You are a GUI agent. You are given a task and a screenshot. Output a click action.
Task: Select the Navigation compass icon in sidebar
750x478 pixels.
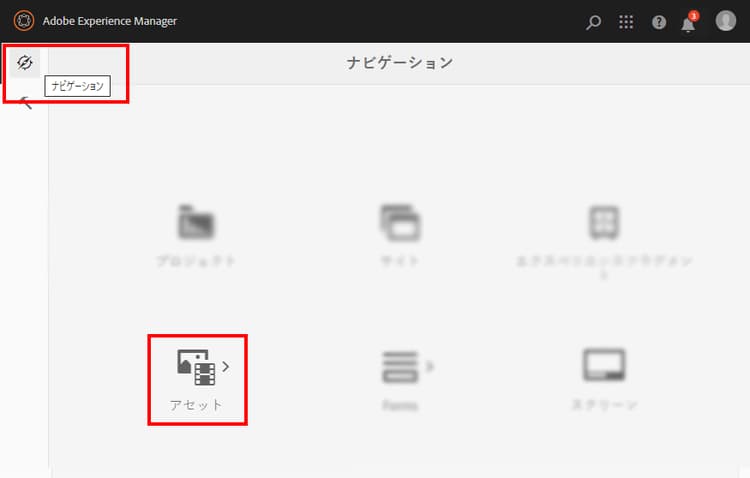24,63
